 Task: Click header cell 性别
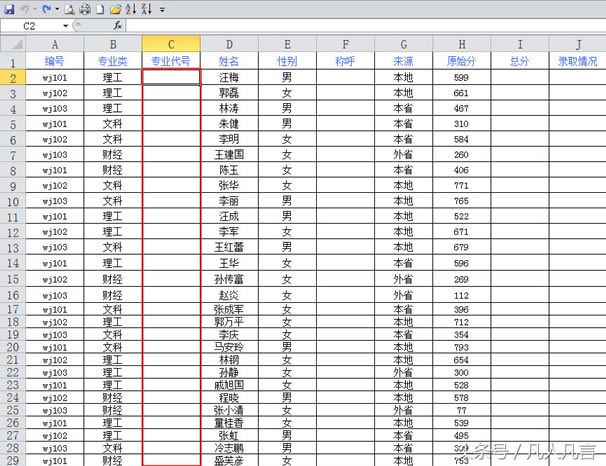288,61
